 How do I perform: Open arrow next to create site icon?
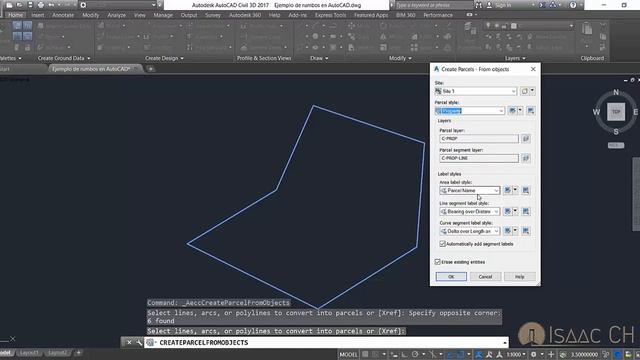tap(532, 91)
